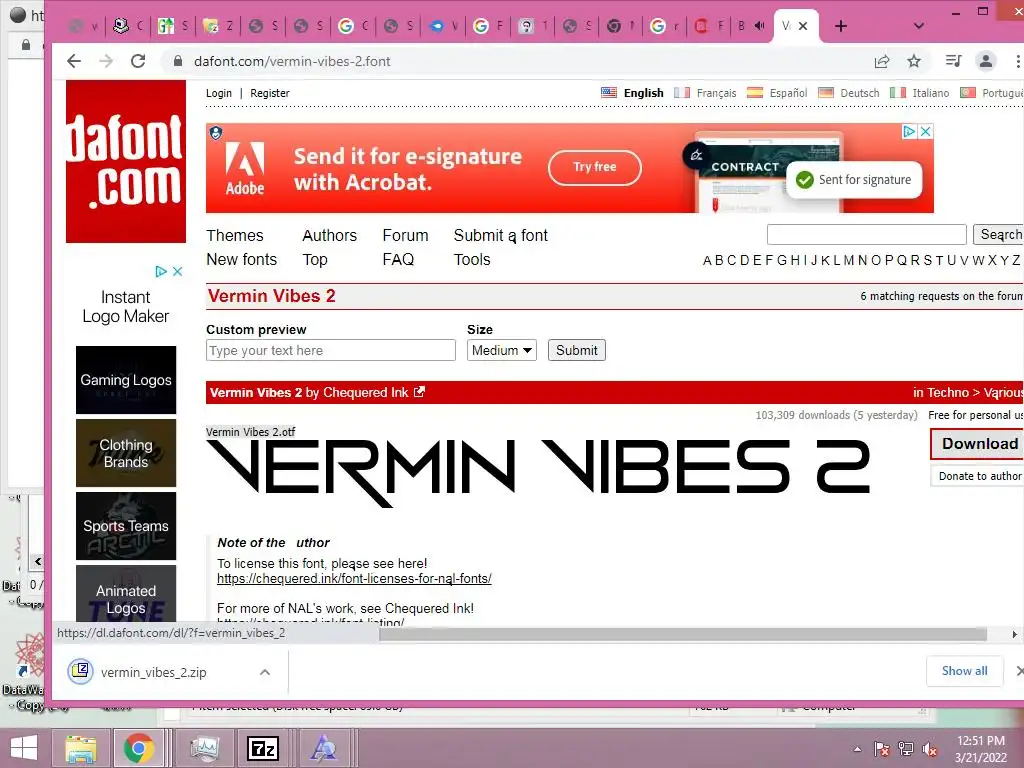Screen dimensions: 1024x768
Task: Open Clothing Brands ad thumbnail
Action: click(x=126, y=453)
